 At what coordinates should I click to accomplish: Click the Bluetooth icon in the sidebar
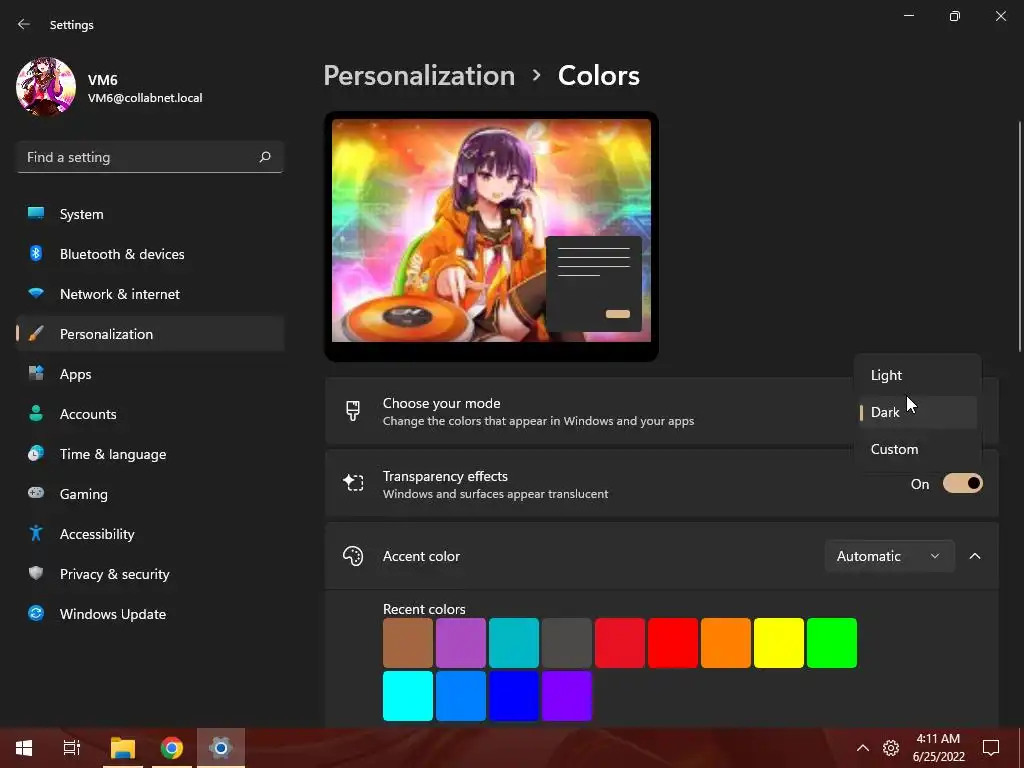(x=36, y=253)
